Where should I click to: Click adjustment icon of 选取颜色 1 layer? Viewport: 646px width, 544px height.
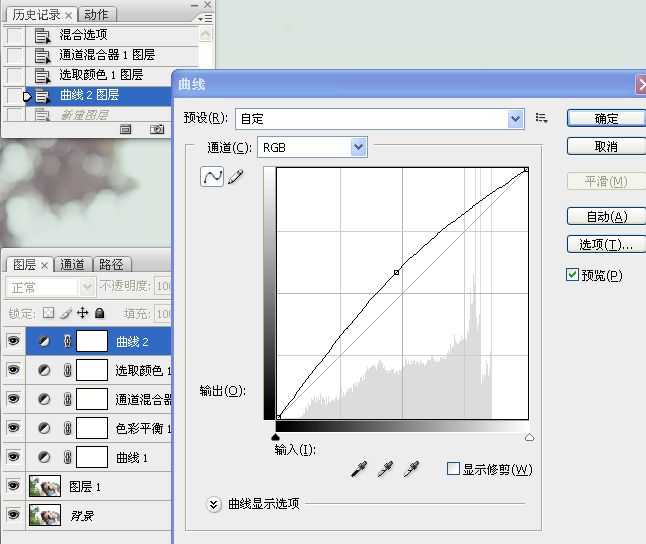click(x=44, y=370)
